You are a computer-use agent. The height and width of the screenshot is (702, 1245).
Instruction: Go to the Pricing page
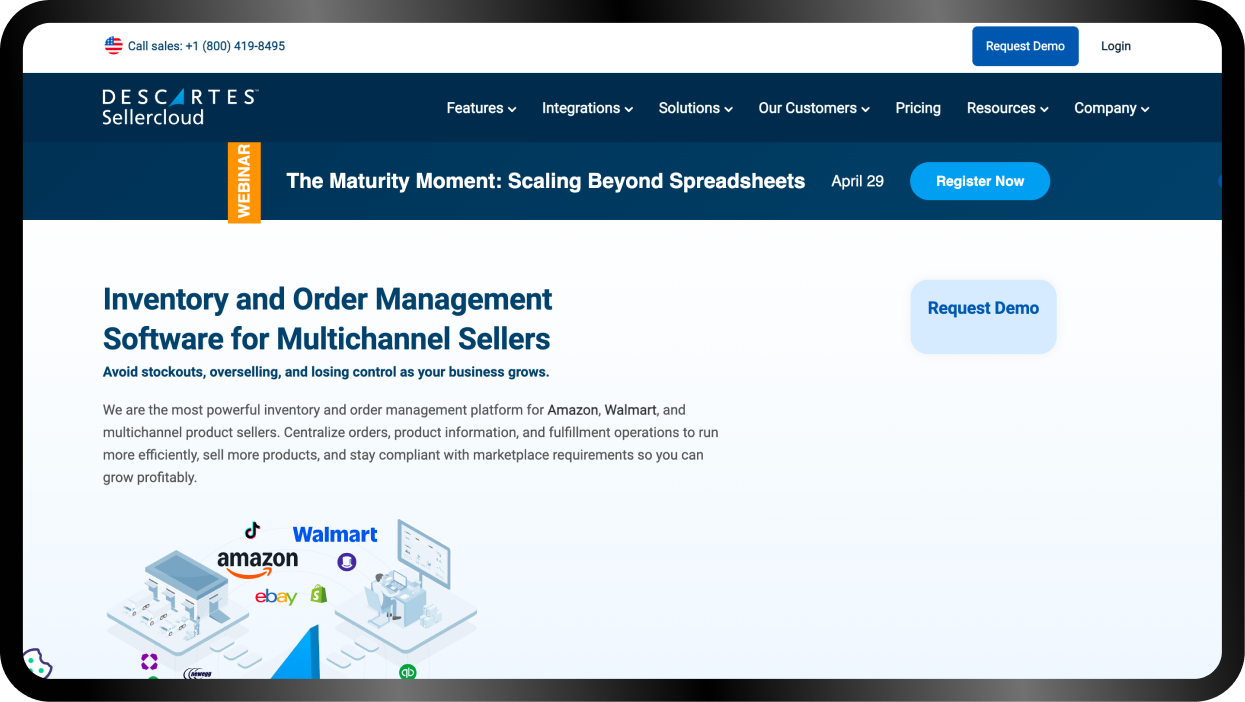pos(918,108)
